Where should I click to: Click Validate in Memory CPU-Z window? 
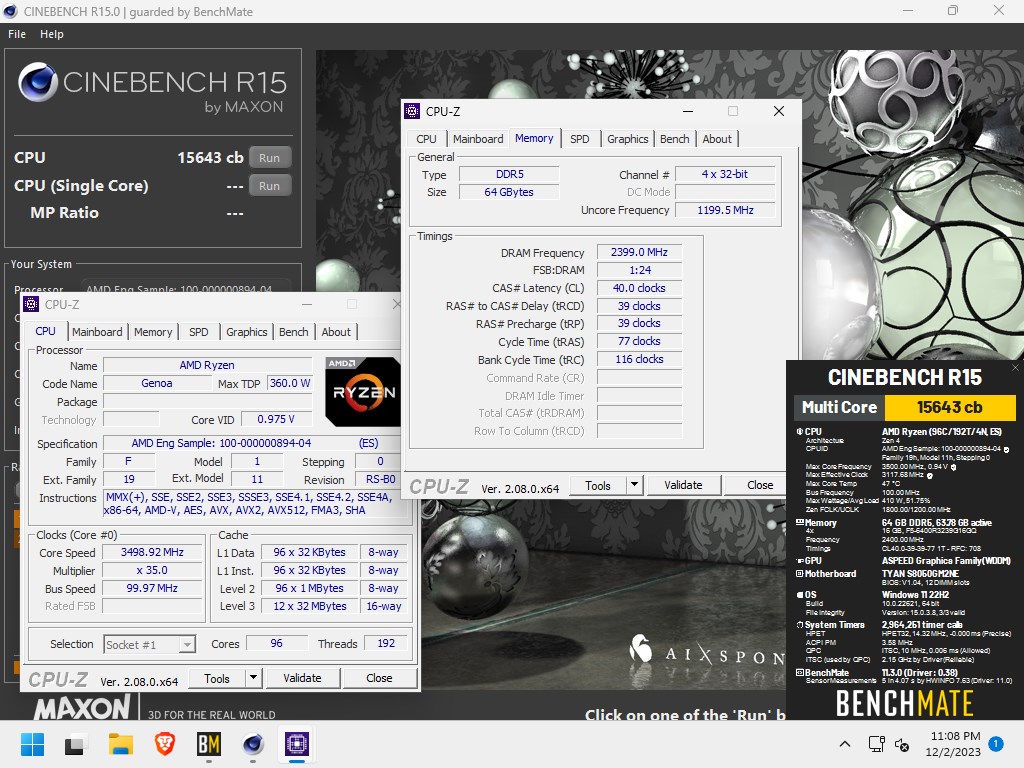[683, 485]
